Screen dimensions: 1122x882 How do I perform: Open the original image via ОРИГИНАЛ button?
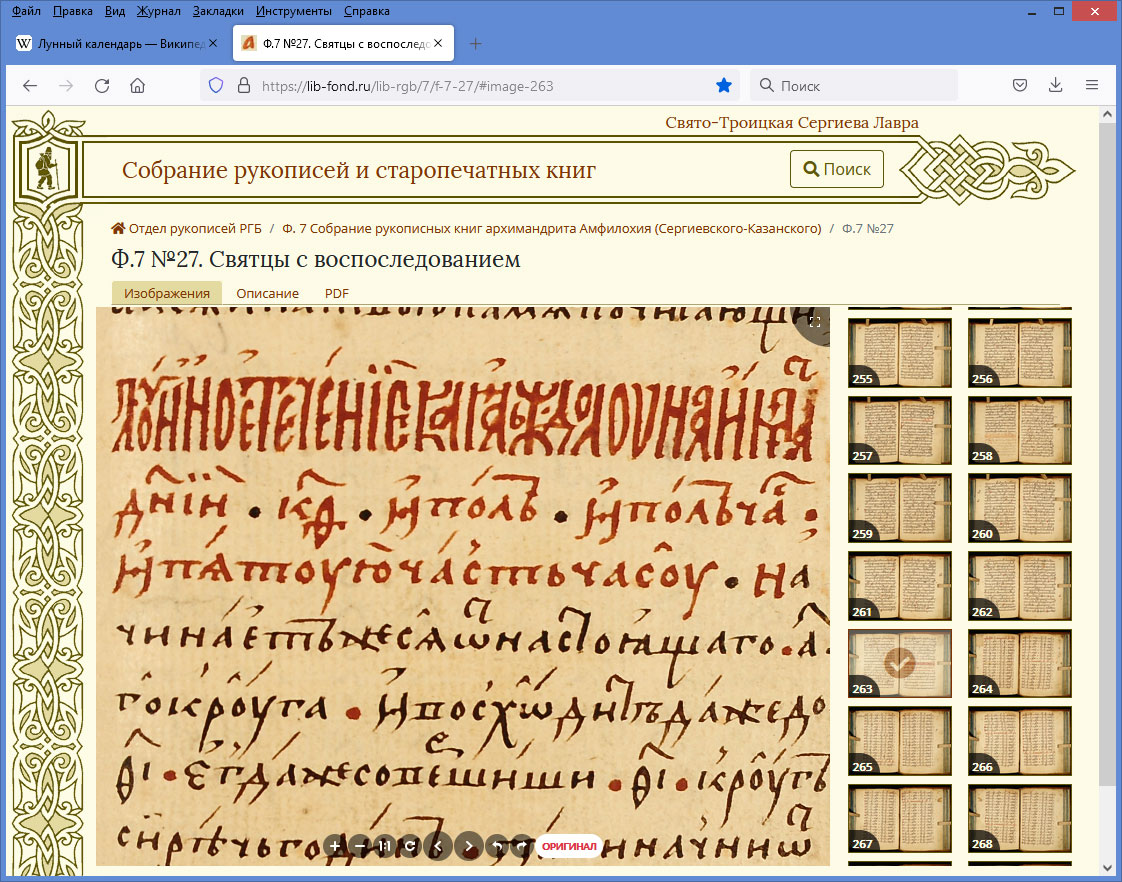tap(569, 846)
